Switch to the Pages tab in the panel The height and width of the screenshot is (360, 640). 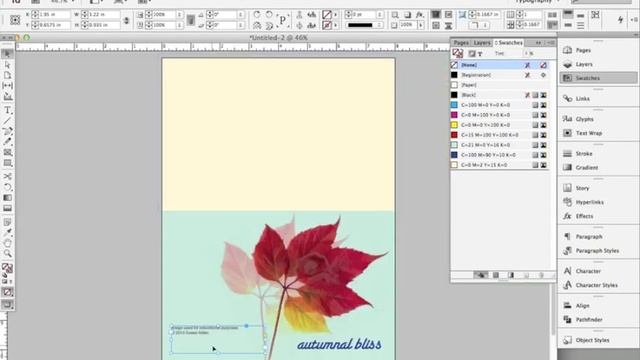[x=461, y=43]
